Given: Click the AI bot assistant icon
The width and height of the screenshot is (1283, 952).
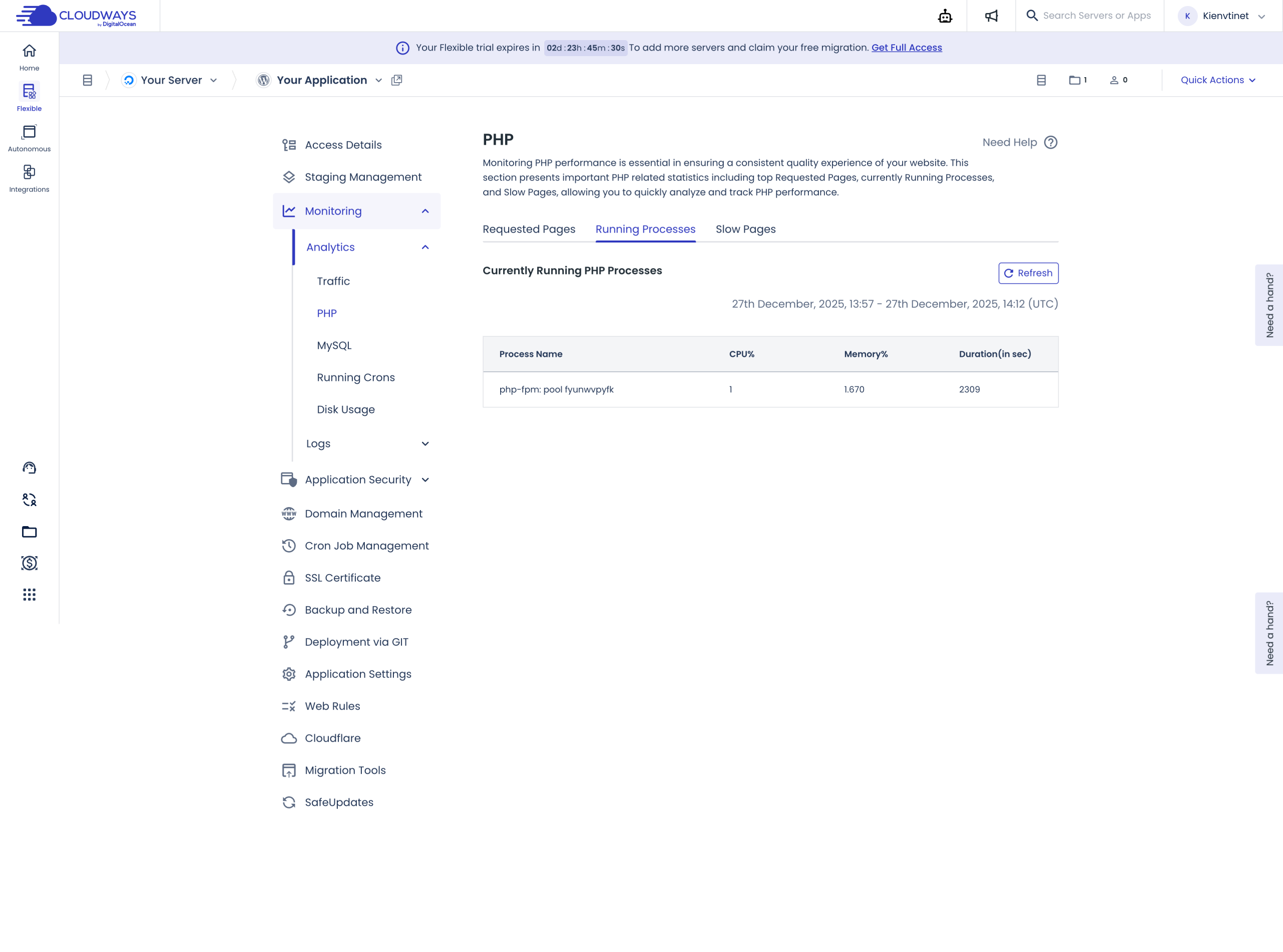Looking at the screenshot, I should point(945,16).
